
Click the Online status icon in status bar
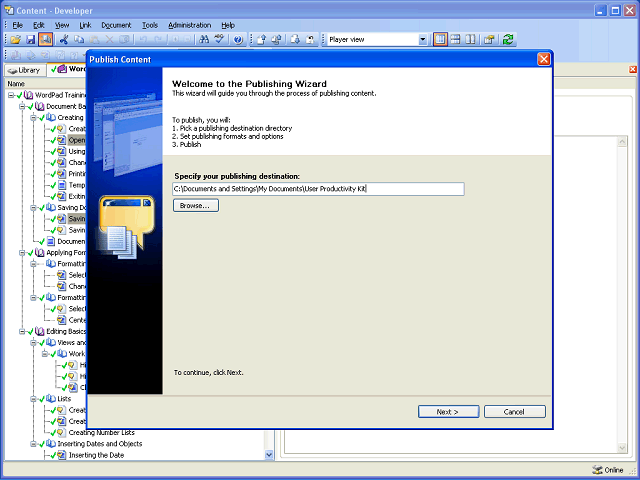(x=597, y=470)
